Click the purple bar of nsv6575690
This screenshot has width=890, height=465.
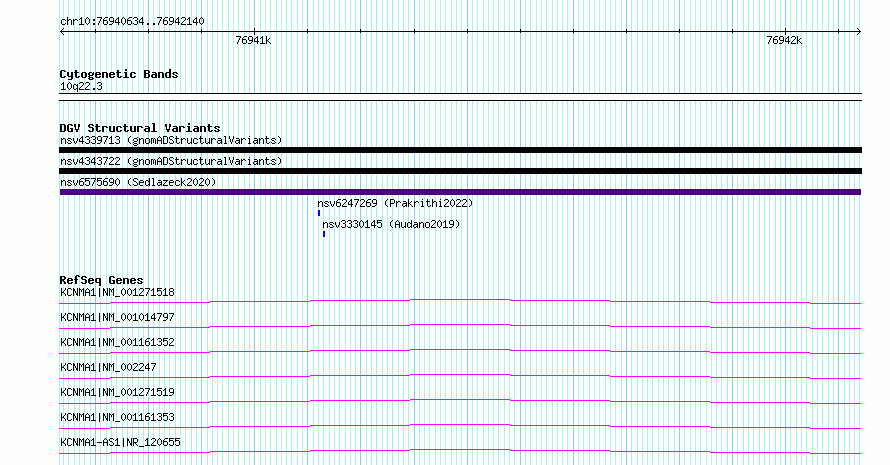pos(460,192)
